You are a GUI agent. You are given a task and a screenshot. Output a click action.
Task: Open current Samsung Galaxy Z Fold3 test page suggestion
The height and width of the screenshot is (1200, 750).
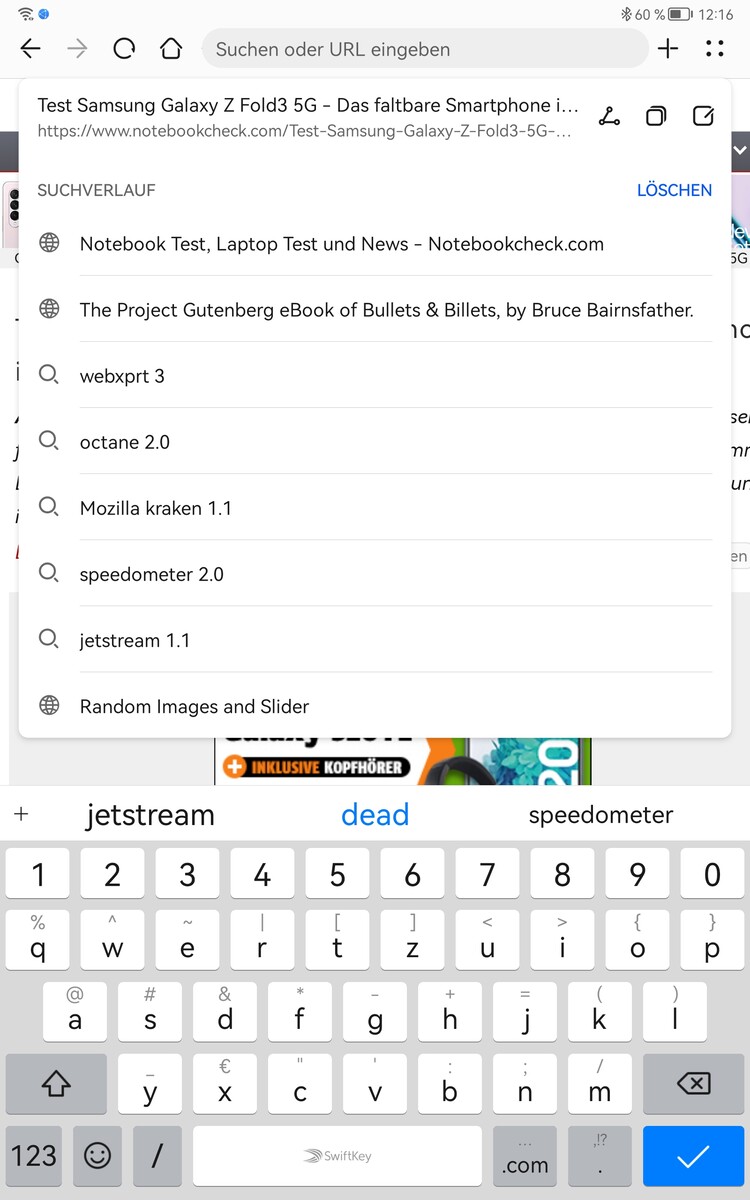pos(309,117)
